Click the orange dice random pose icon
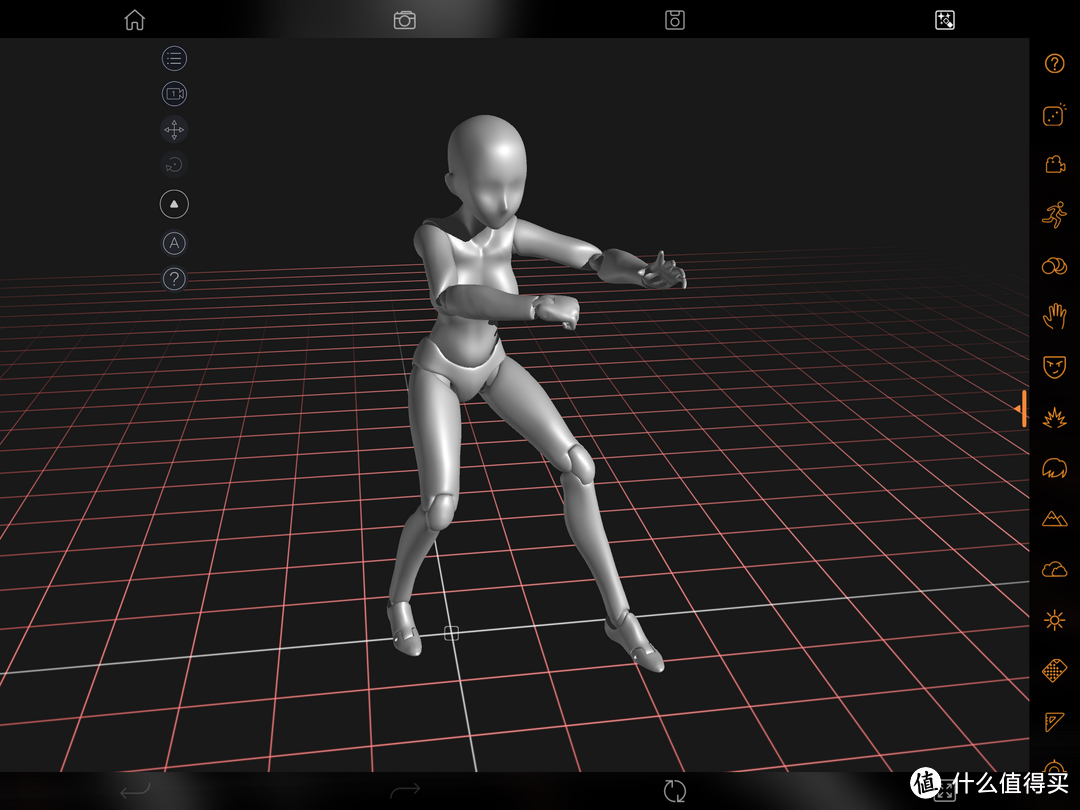The width and height of the screenshot is (1080, 810). [1055, 114]
